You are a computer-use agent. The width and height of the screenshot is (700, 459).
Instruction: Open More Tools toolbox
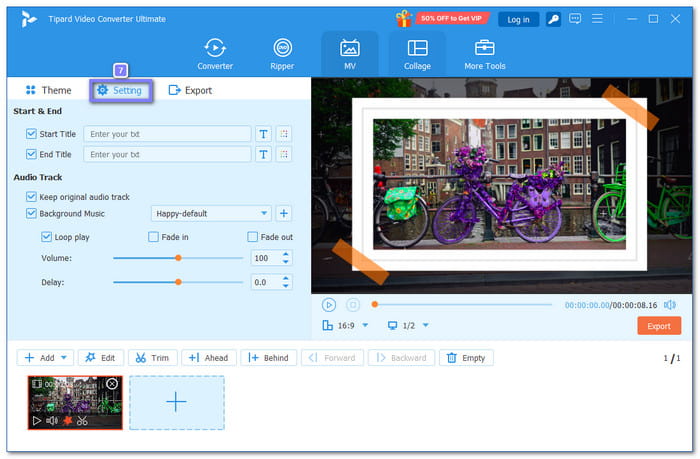(485, 54)
